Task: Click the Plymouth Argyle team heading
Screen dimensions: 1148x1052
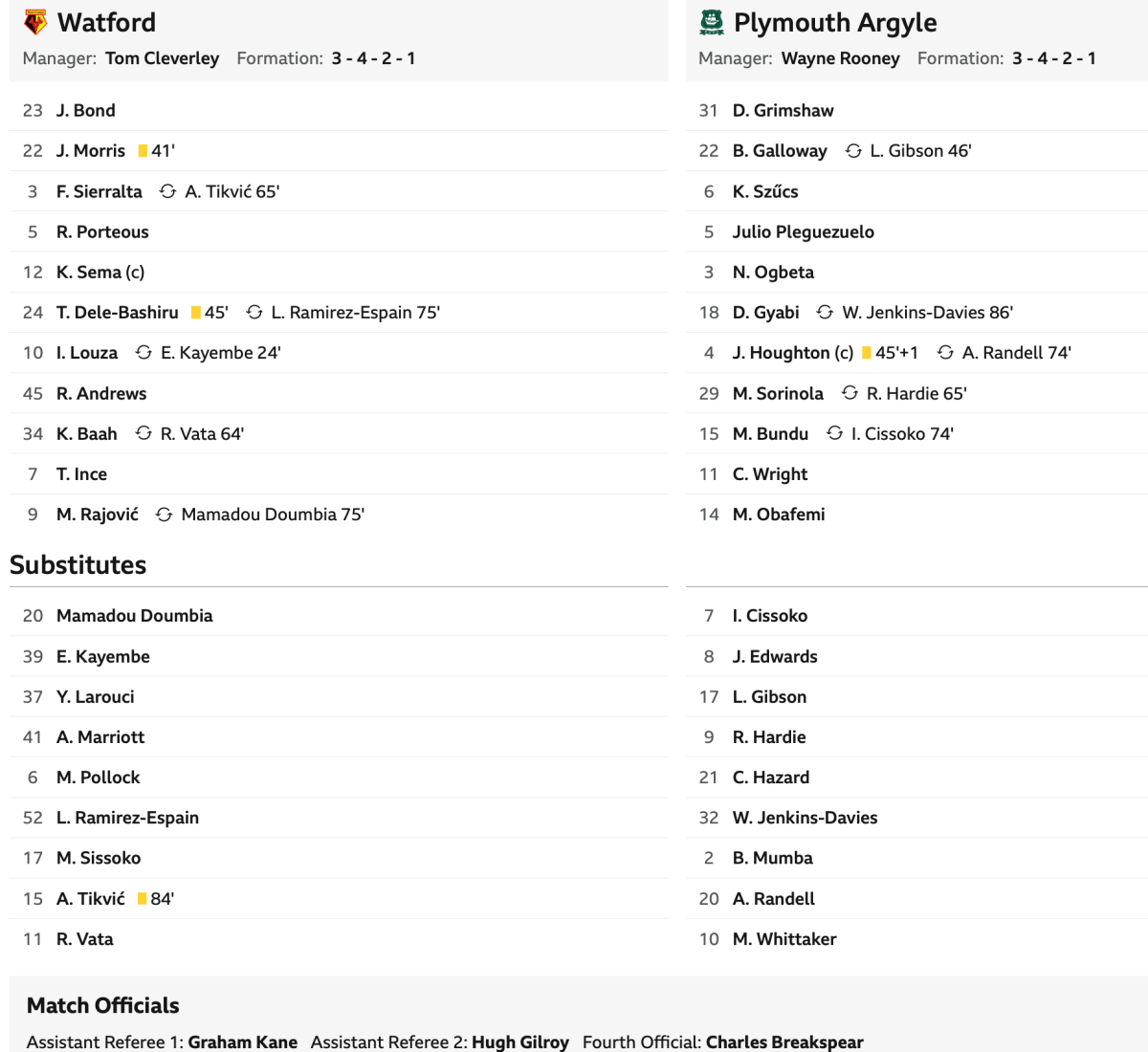Action: click(834, 22)
